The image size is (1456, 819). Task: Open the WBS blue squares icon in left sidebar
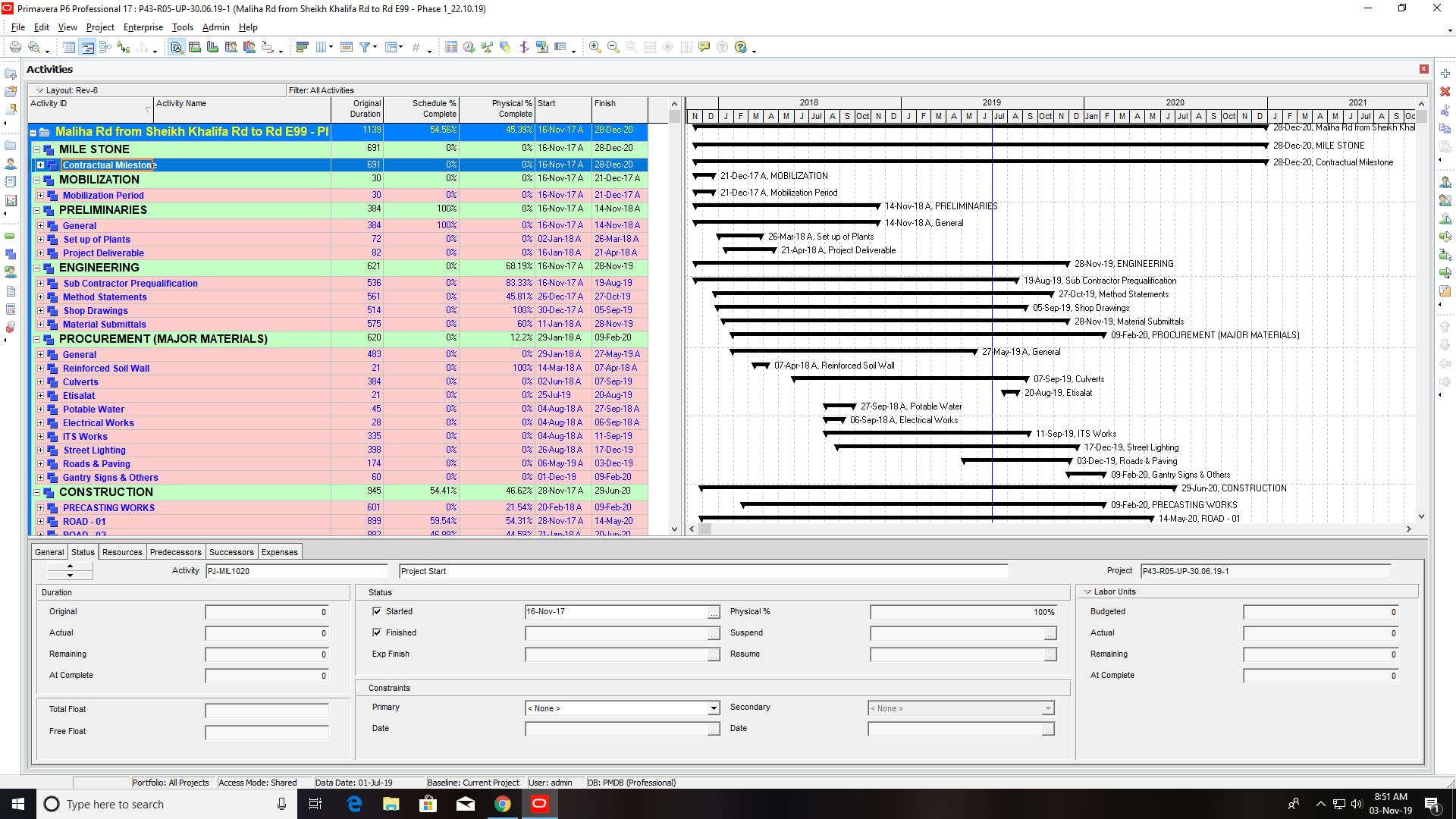click(x=11, y=254)
